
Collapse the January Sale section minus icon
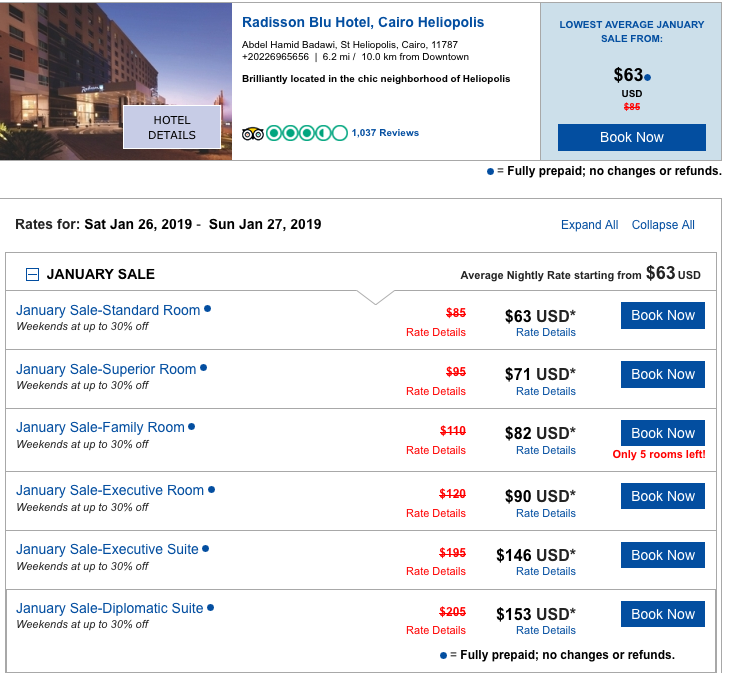pos(32,274)
